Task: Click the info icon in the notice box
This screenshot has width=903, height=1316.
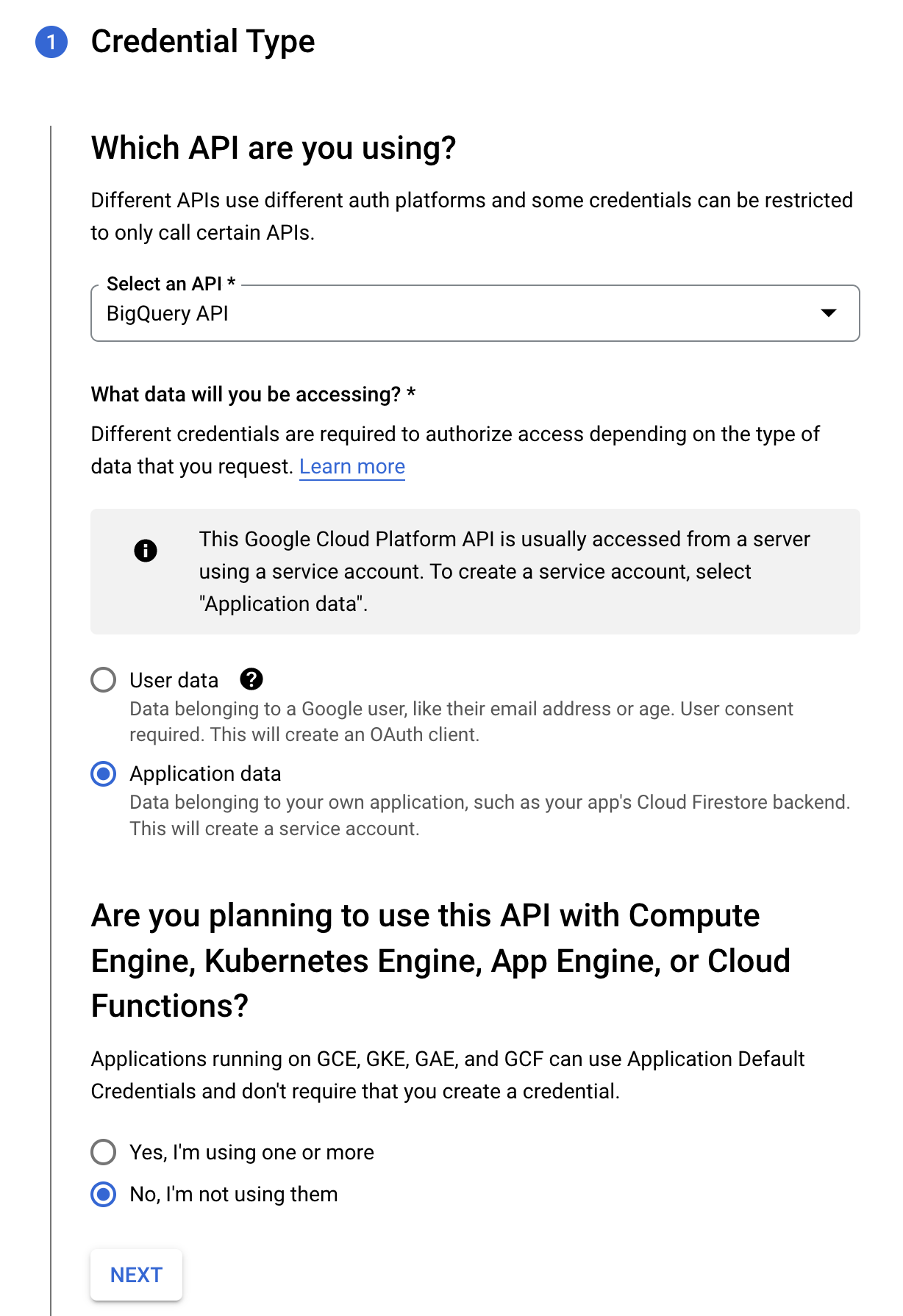Action: tap(146, 550)
